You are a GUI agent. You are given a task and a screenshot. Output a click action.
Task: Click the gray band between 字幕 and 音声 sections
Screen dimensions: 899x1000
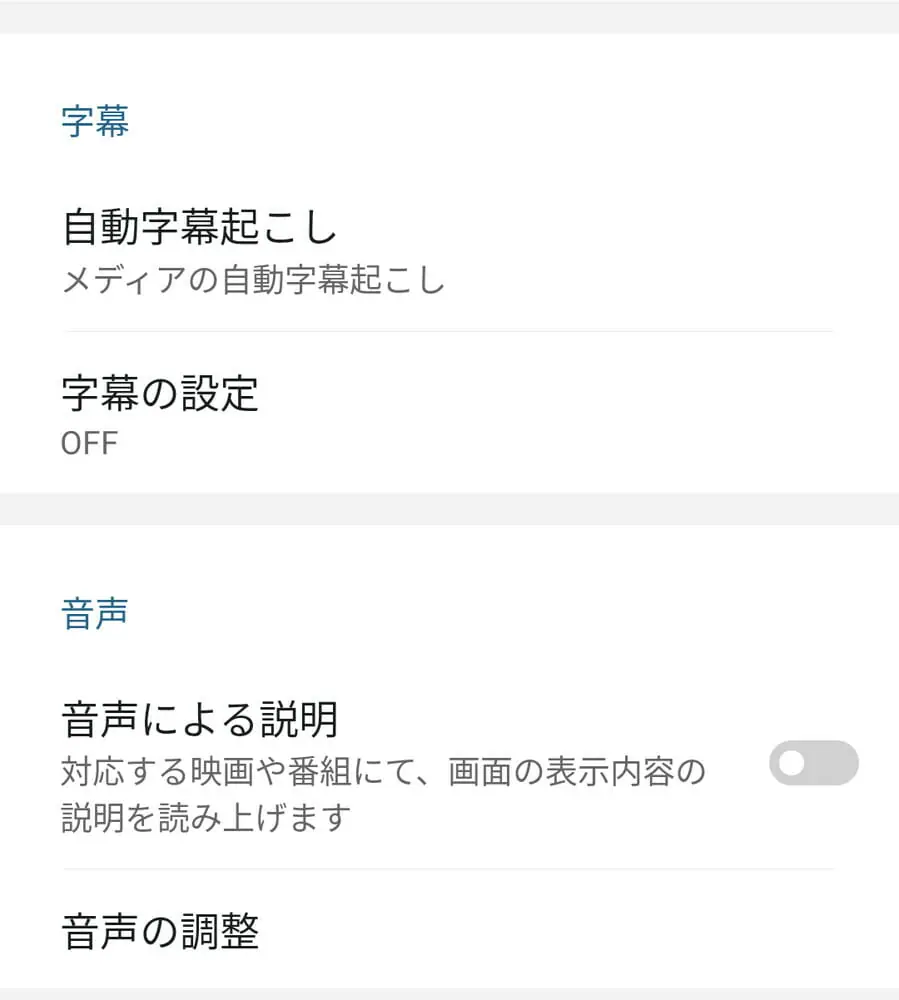pos(449,508)
